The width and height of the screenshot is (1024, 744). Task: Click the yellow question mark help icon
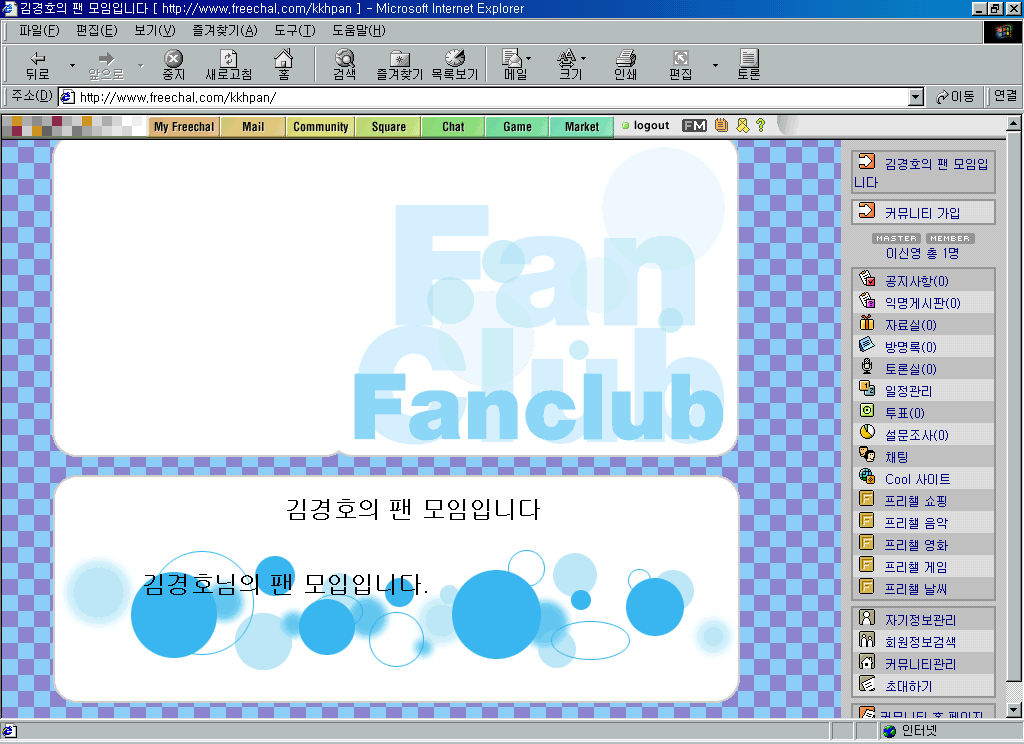pyautogui.click(x=760, y=126)
